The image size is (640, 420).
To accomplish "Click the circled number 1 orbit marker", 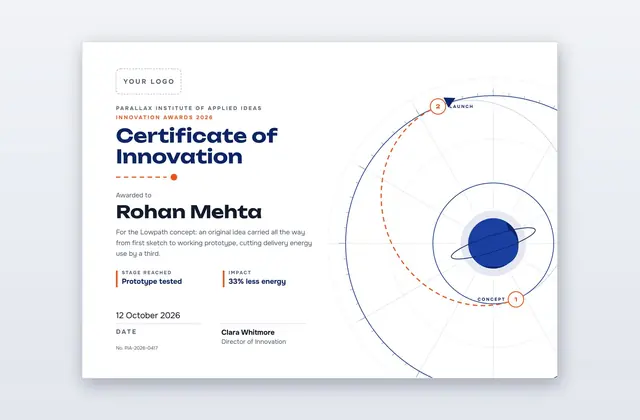I will (x=516, y=300).
